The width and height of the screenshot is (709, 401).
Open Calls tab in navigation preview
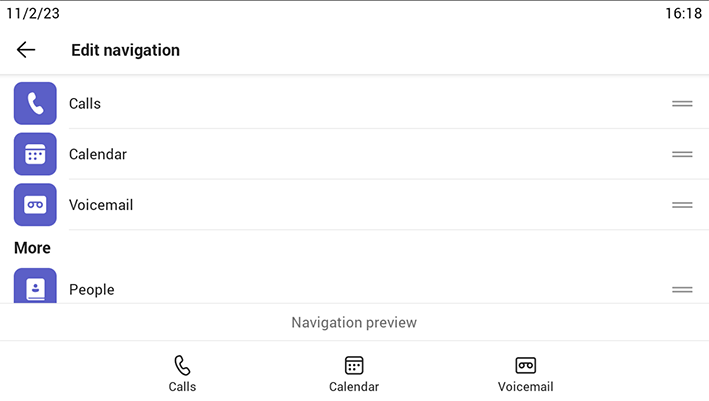[x=182, y=374]
